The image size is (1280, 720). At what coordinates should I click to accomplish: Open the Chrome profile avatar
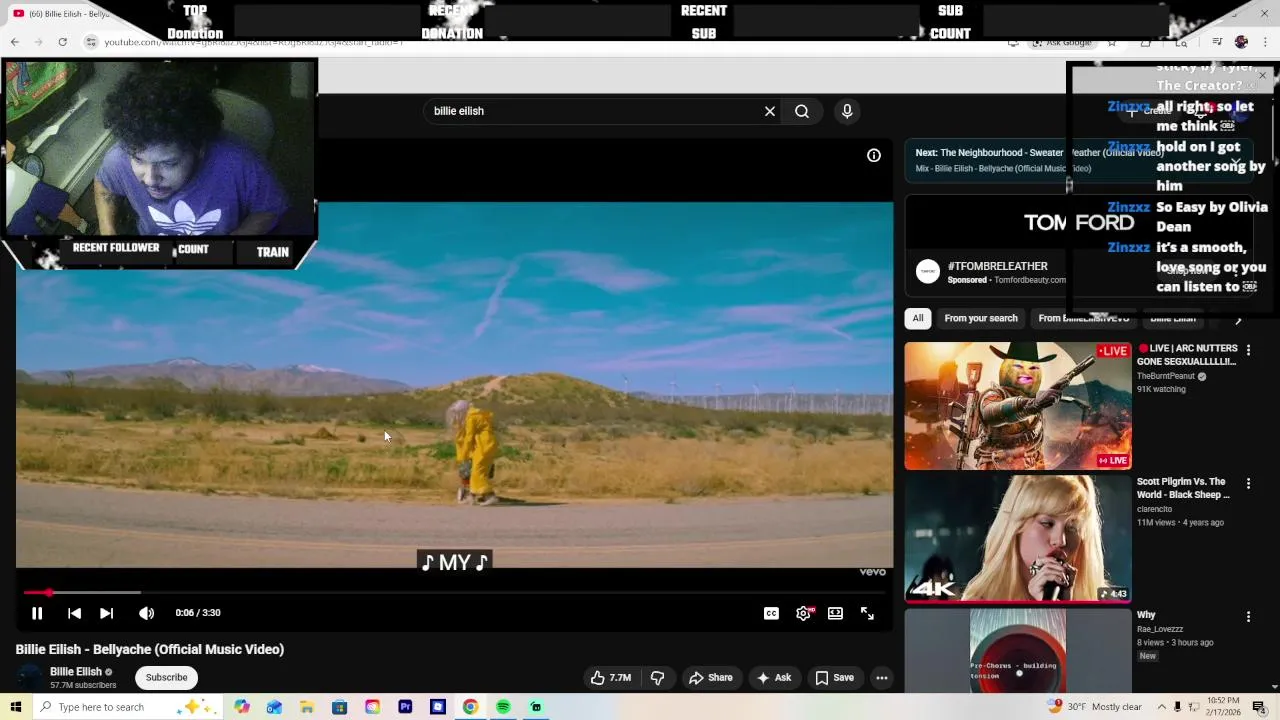(x=1241, y=42)
